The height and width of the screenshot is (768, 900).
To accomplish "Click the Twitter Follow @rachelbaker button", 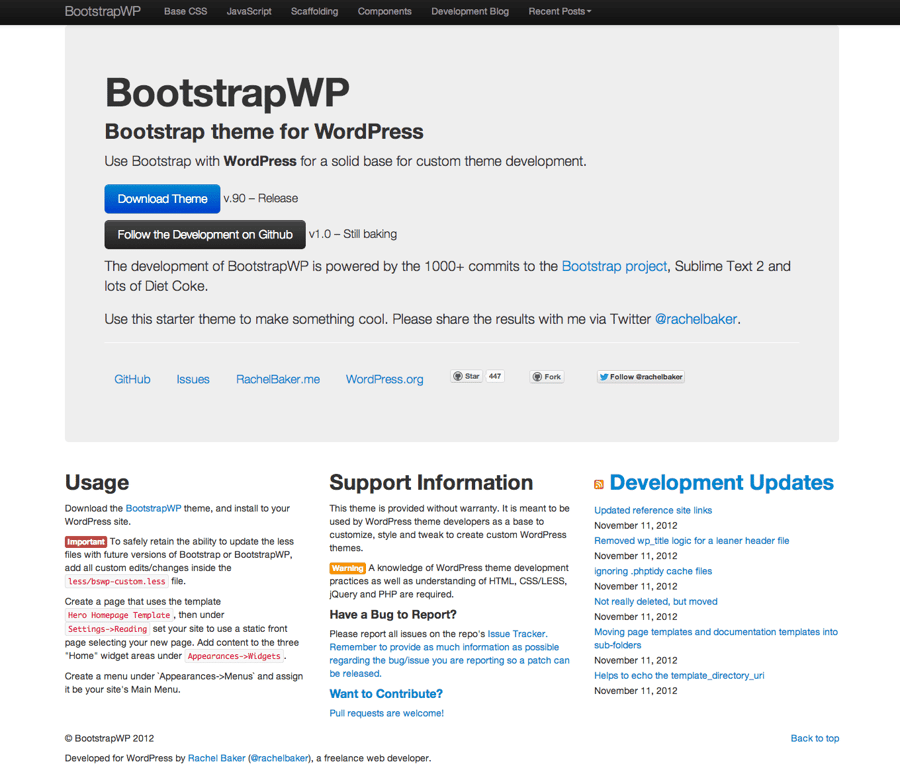I will tap(641, 377).
